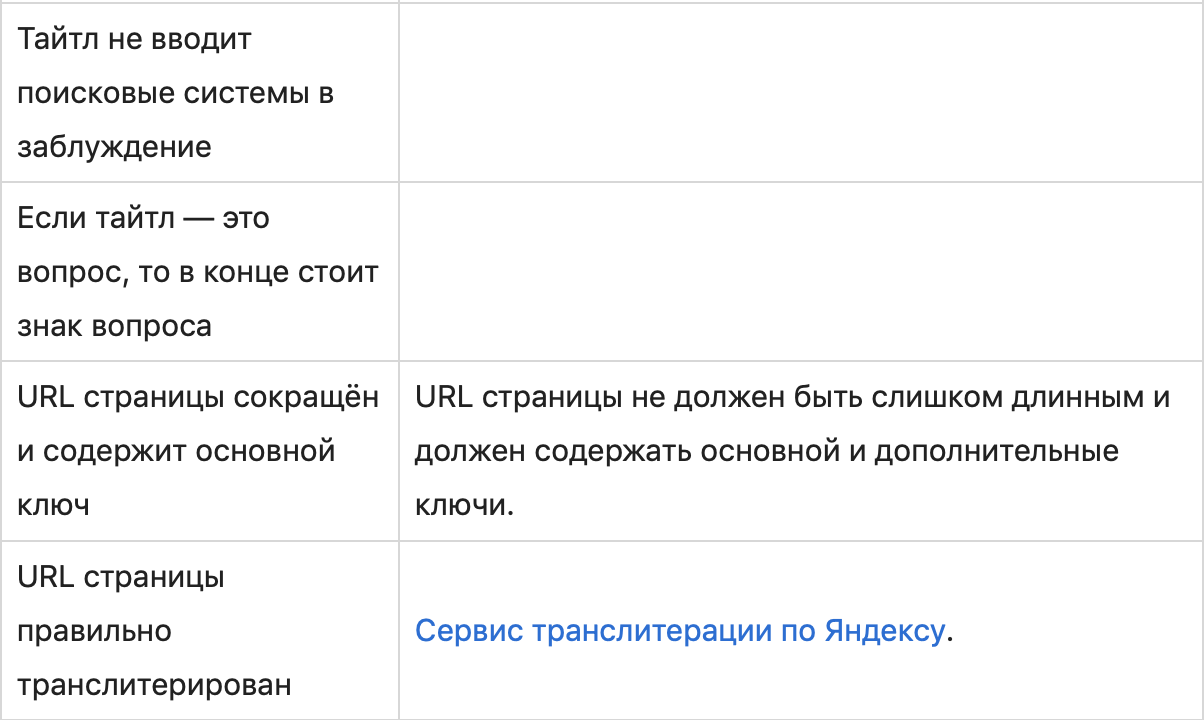Click the text line "и содержит основной"
This screenshot has width=1204, height=720.
(176, 451)
